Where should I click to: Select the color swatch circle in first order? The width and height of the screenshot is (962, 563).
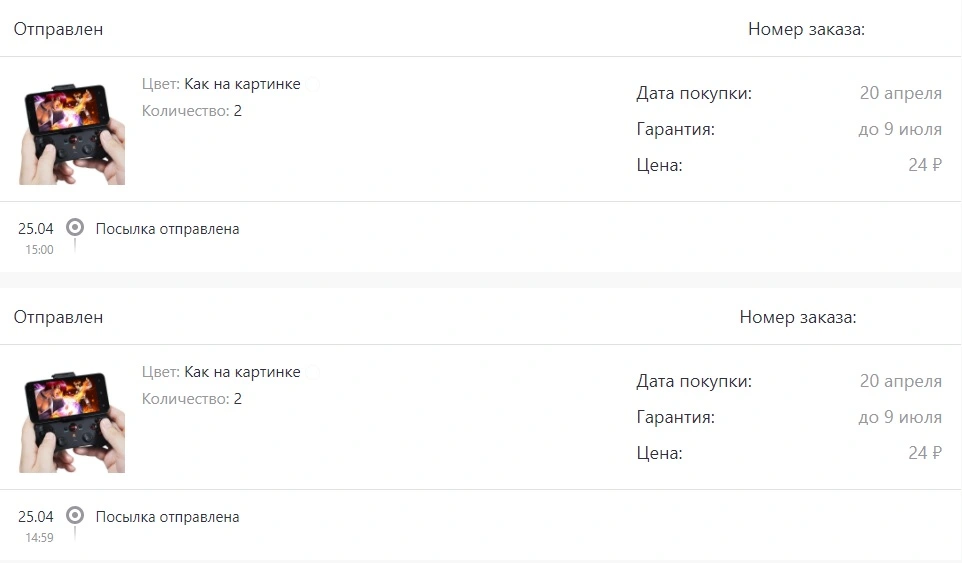pyautogui.click(x=313, y=85)
